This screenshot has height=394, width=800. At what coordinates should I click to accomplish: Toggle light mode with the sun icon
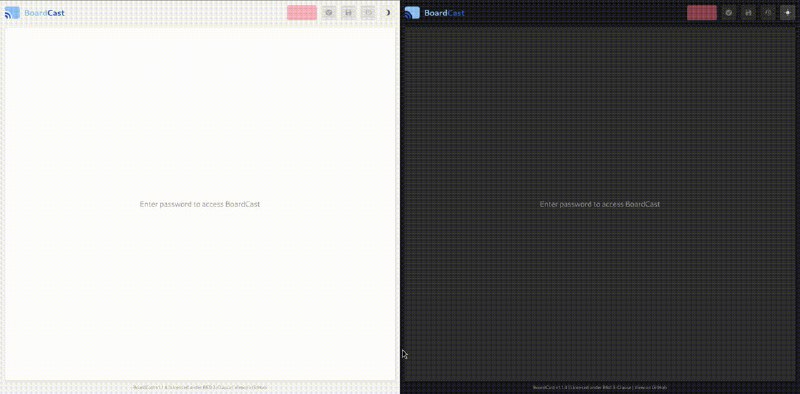788,13
